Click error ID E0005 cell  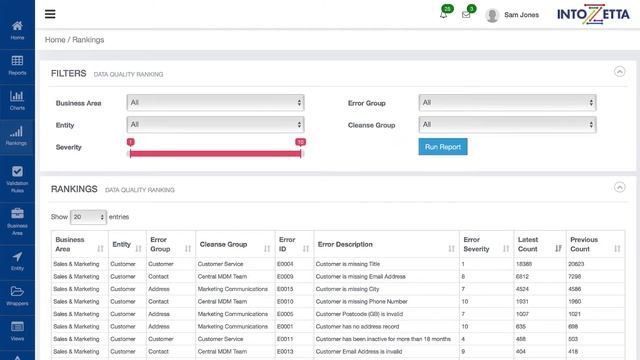285,314
